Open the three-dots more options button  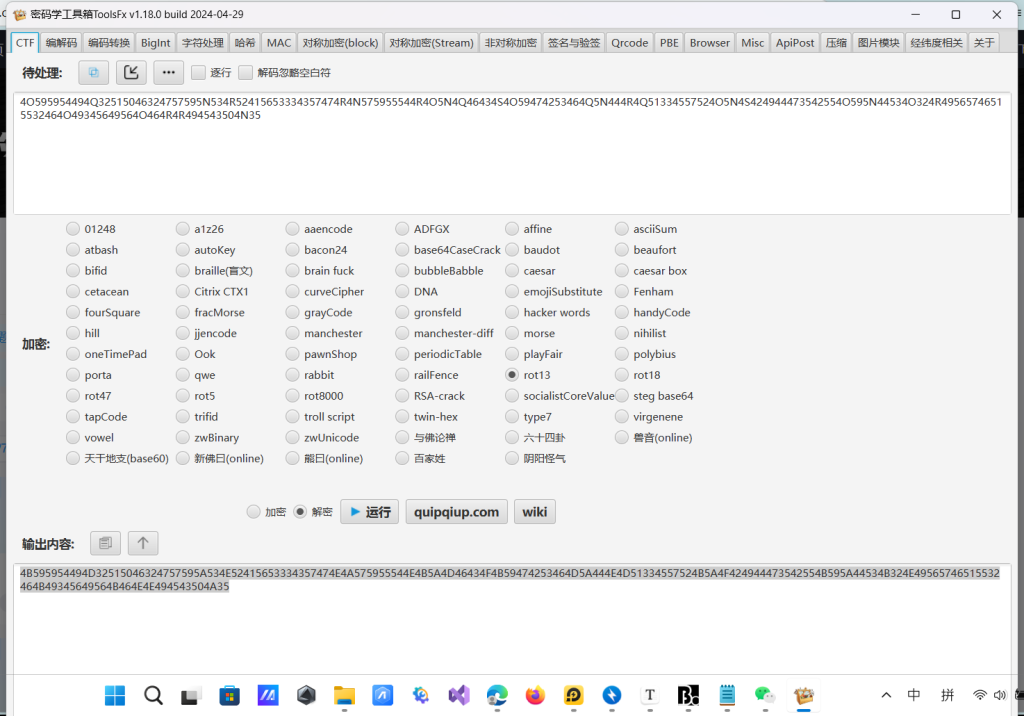(168, 72)
